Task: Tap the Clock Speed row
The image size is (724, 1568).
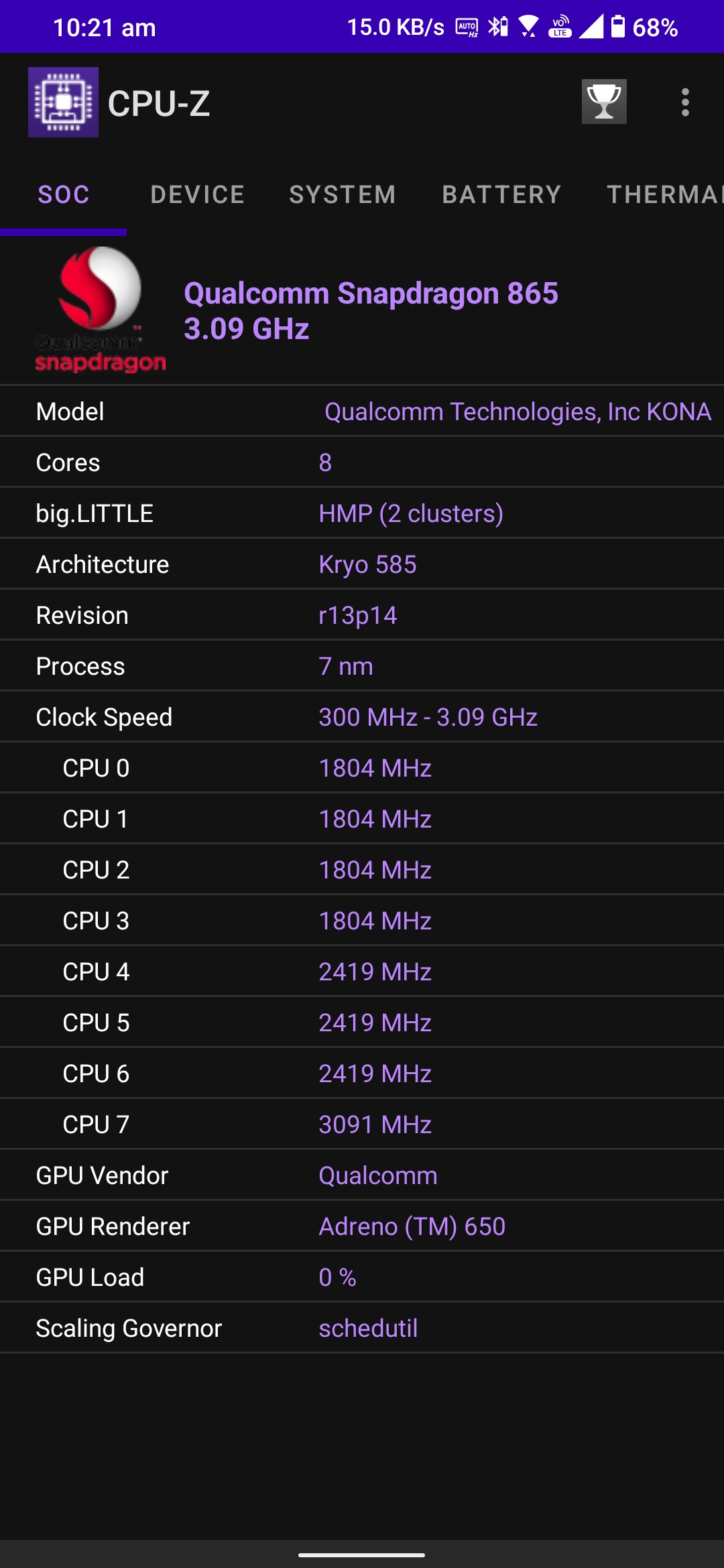Action: pyautogui.click(x=362, y=717)
